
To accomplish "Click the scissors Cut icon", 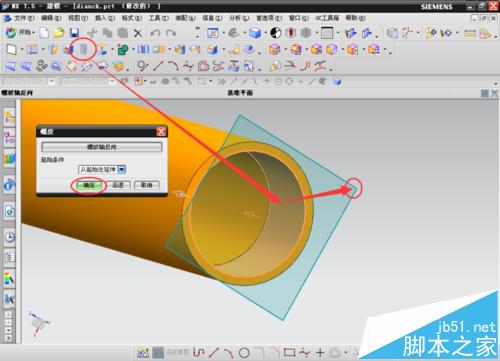I will click(92, 33).
